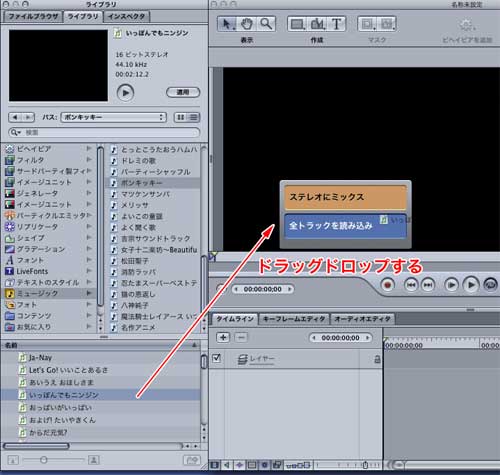Toggle the layer visibility checkbox
Image resolution: width=500 pixels, height=475 pixels.
[216, 358]
